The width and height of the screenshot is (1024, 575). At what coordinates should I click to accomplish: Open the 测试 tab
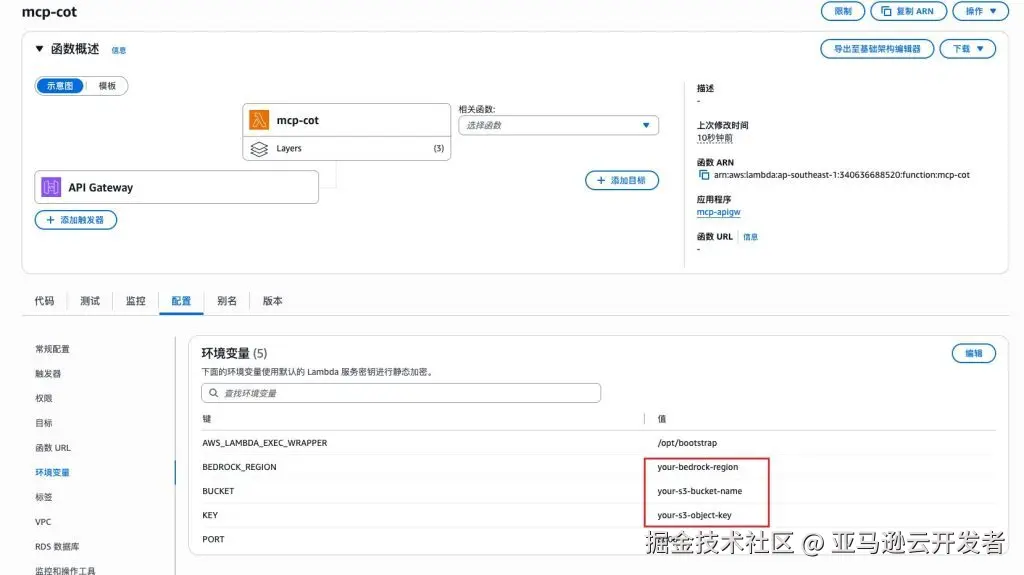coord(90,301)
